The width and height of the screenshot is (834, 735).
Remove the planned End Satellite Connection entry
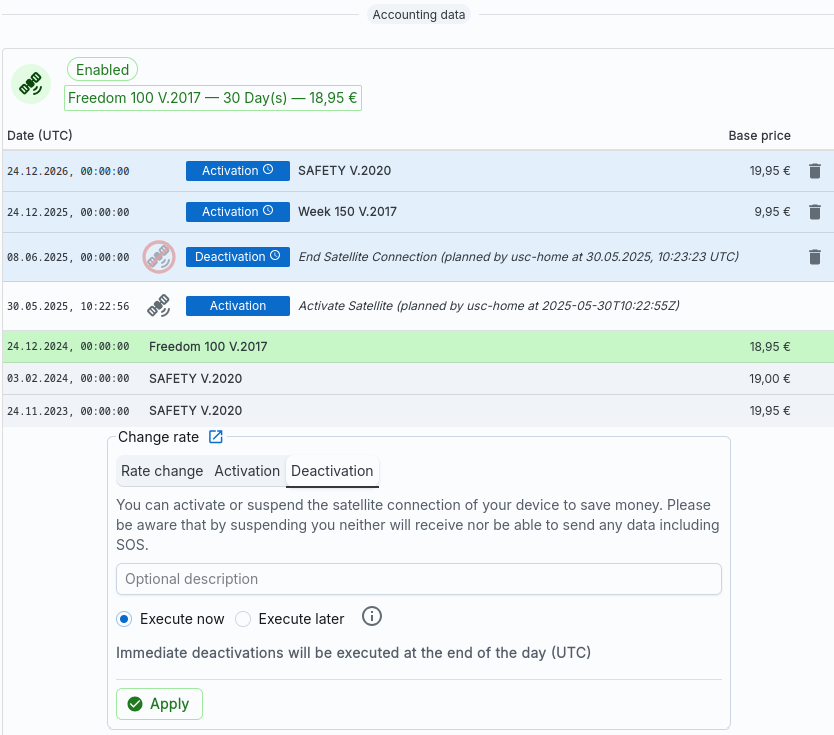coord(814,257)
